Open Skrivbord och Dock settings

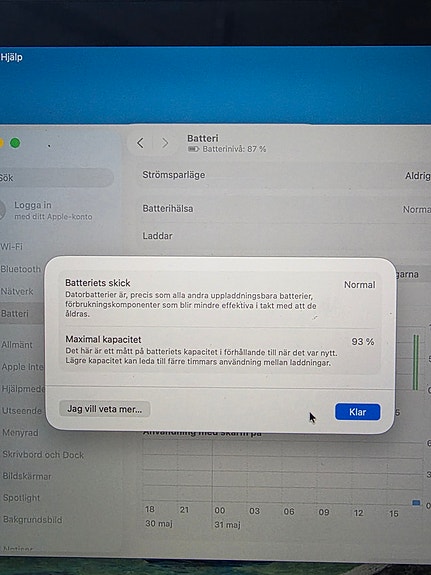pyautogui.click(x=43, y=455)
